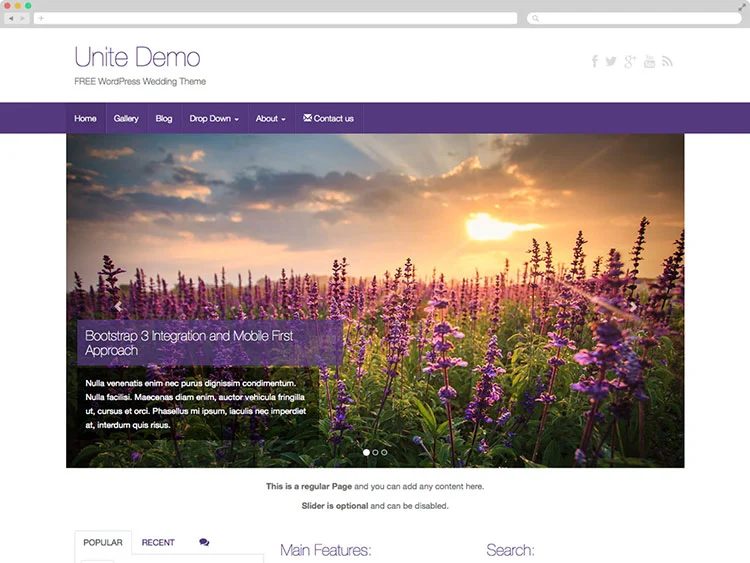Go to previous slide with left arrow
Image resolution: width=750 pixels, height=563 pixels.
118,307
